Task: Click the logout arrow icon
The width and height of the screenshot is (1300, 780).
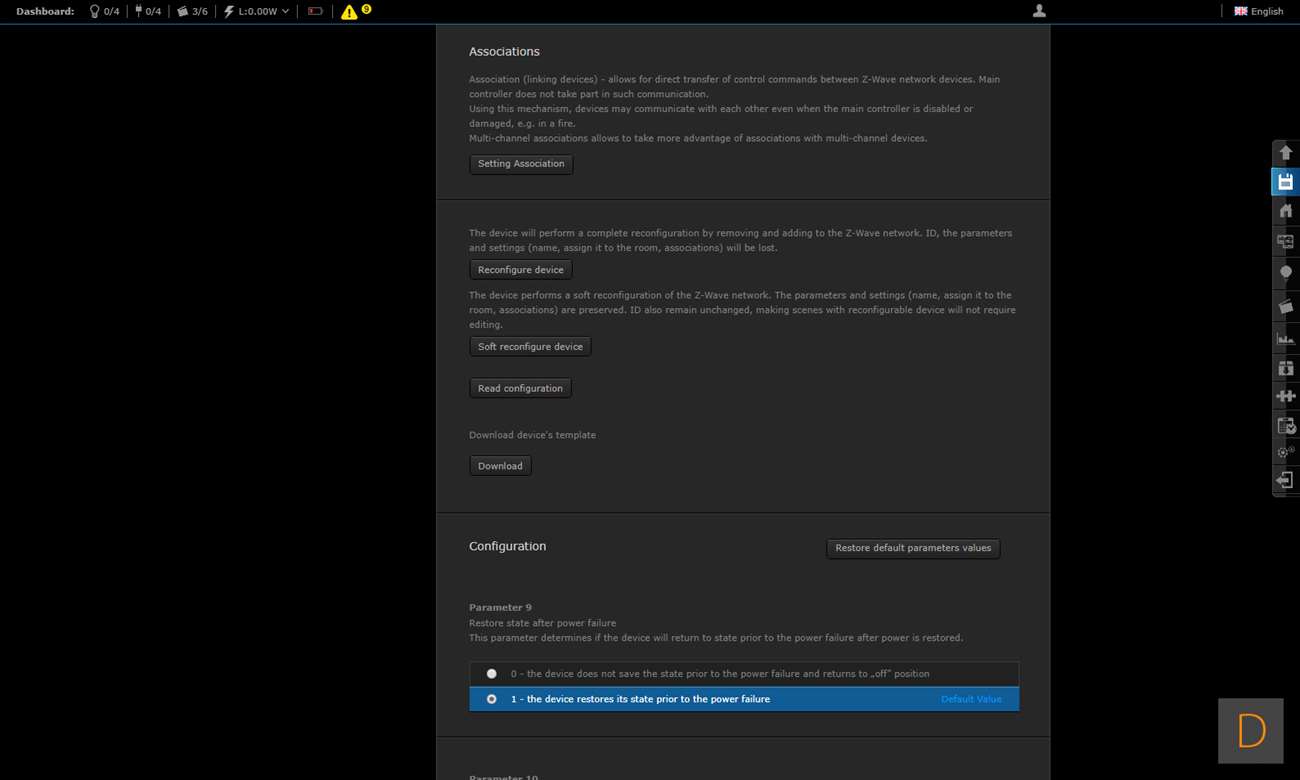Action: (1285, 481)
